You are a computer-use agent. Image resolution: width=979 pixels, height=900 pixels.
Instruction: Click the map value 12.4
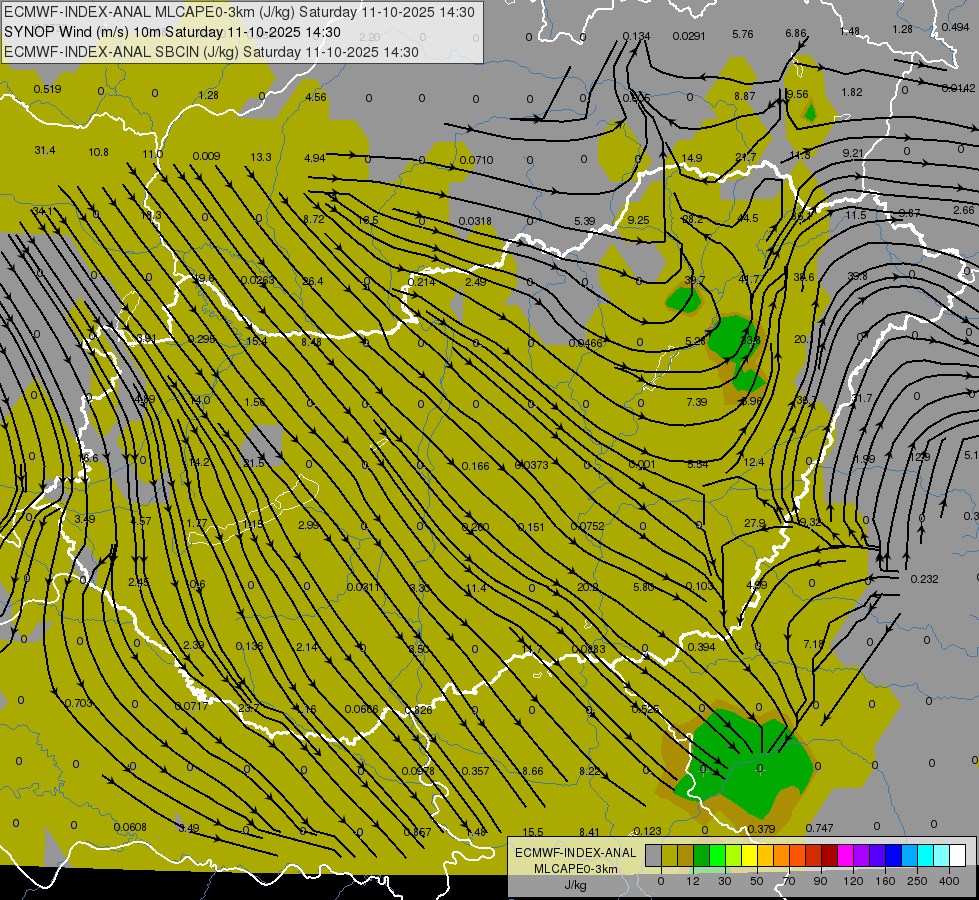pyautogui.click(x=754, y=462)
